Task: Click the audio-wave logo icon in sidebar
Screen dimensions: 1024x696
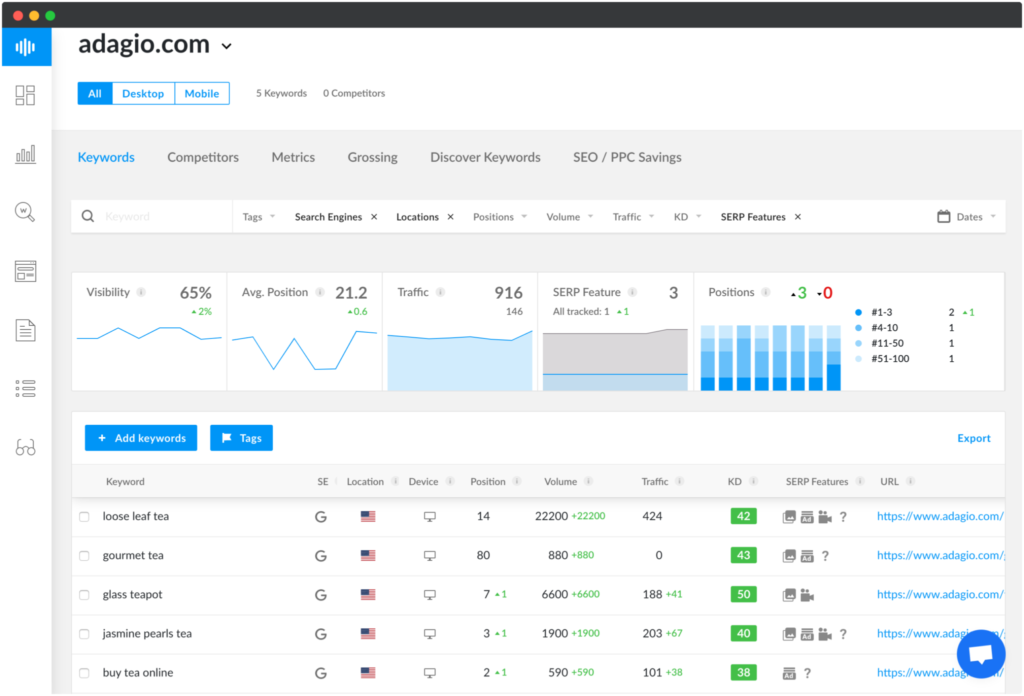Action: coord(25,47)
